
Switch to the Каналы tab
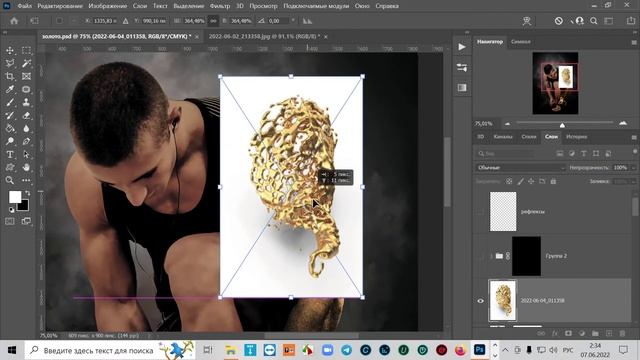tap(503, 137)
